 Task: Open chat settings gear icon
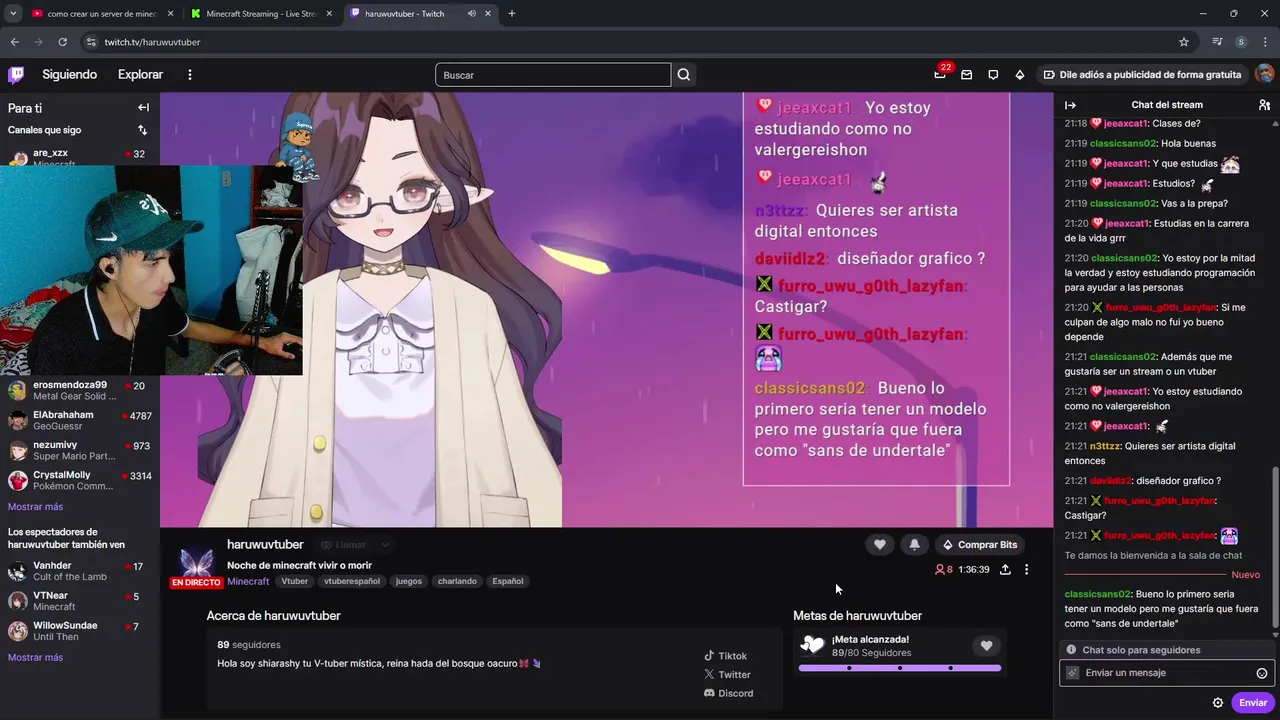pos(1218,703)
